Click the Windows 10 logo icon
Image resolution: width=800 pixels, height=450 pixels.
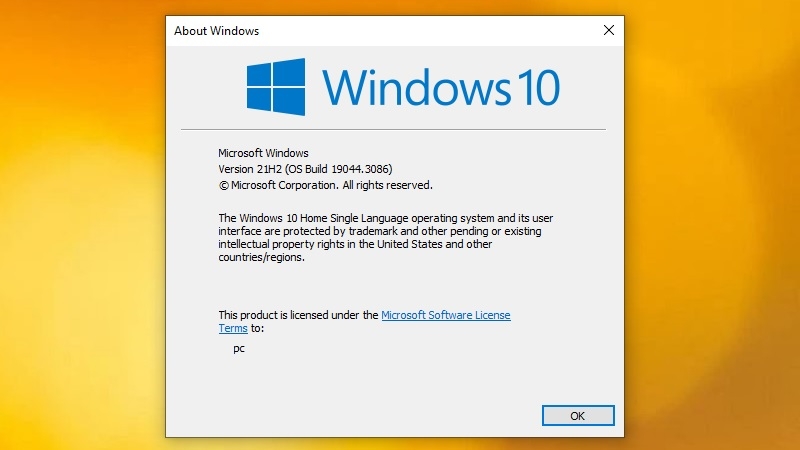(x=276, y=87)
